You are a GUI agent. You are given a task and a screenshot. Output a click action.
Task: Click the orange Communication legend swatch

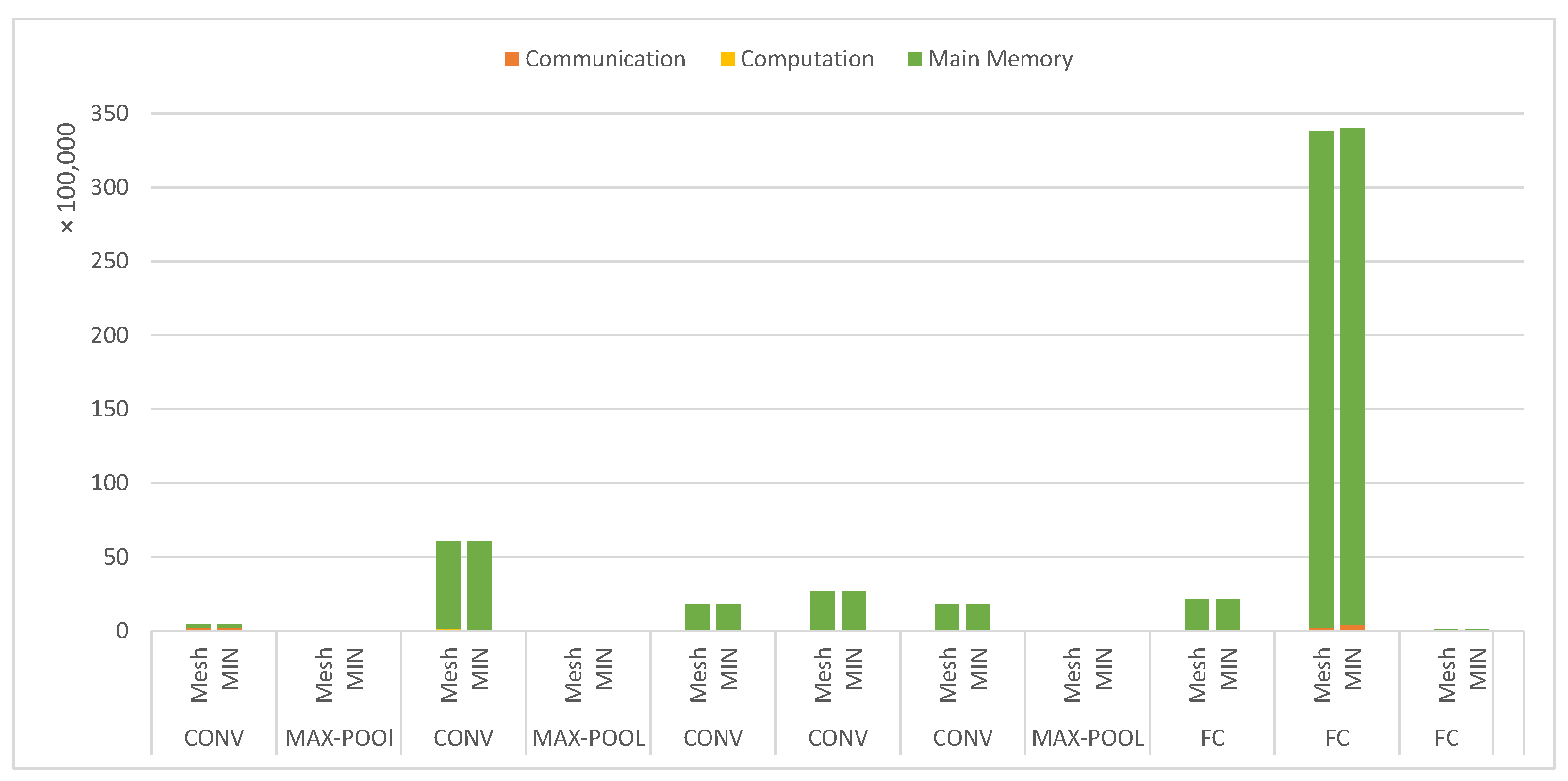pyautogui.click(x=512, y=60)
